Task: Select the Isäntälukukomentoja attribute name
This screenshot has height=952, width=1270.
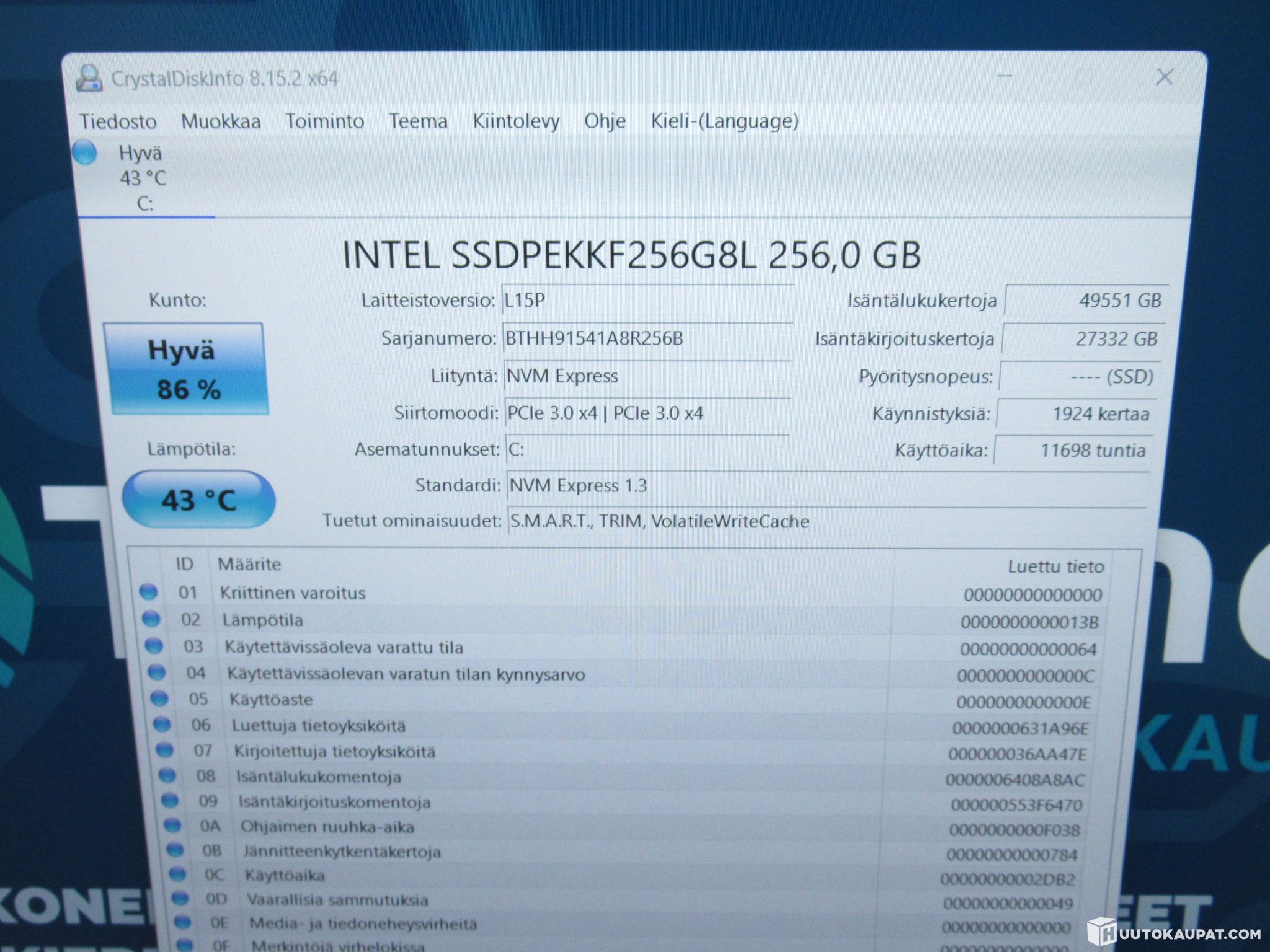Action: tap(319, 777)
